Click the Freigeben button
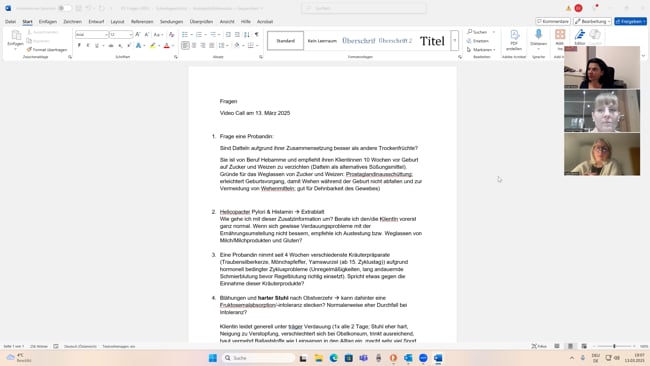The image size is (650, 366). pyautogui.click(x=631, y=21)
